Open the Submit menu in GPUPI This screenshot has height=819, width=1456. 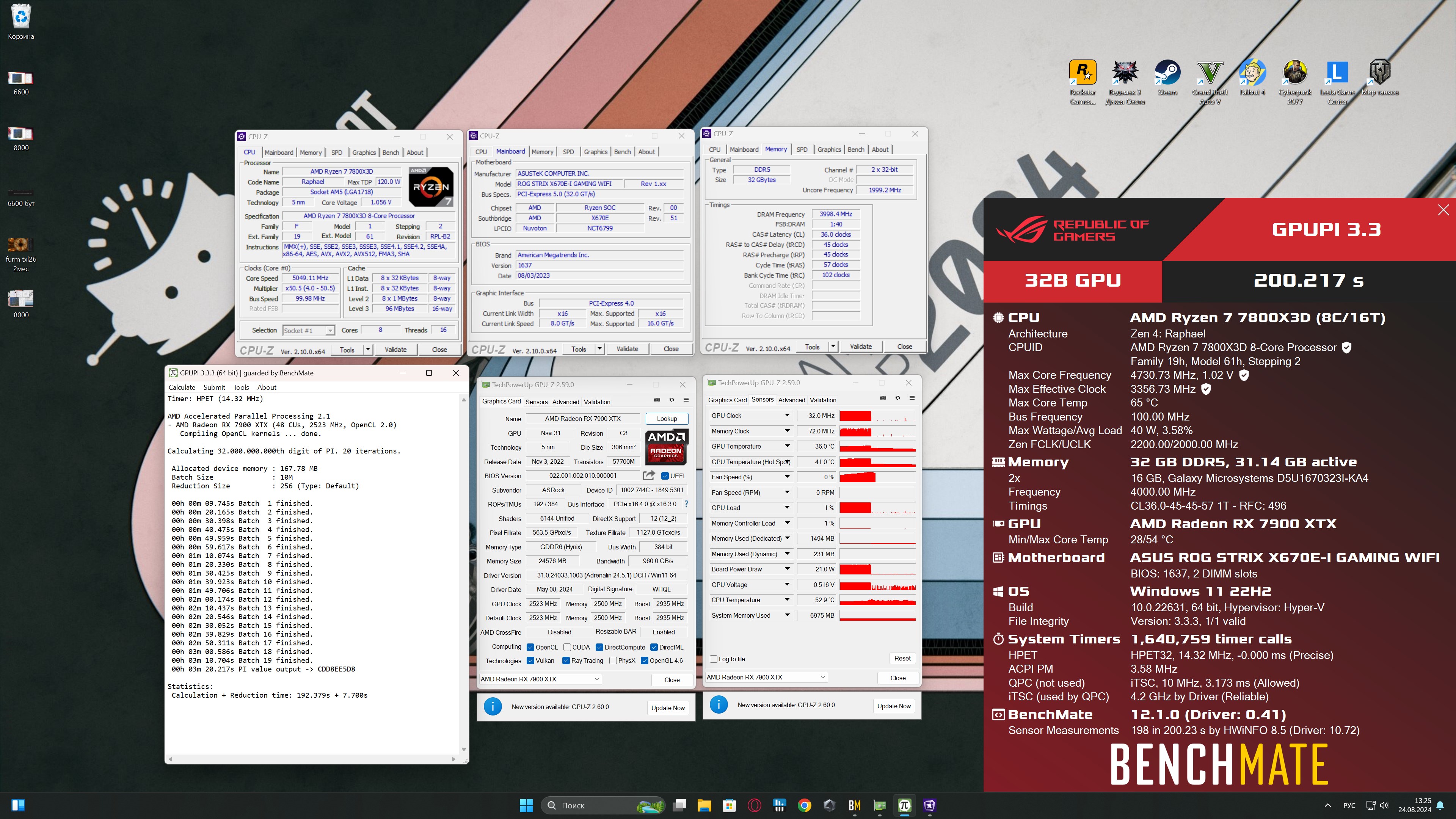point(214,387)
